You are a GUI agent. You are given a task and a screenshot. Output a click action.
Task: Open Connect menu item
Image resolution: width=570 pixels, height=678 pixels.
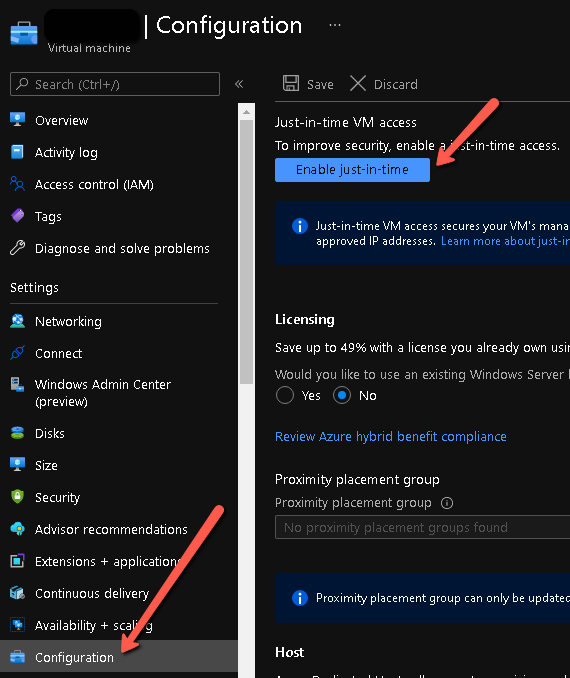58,353
